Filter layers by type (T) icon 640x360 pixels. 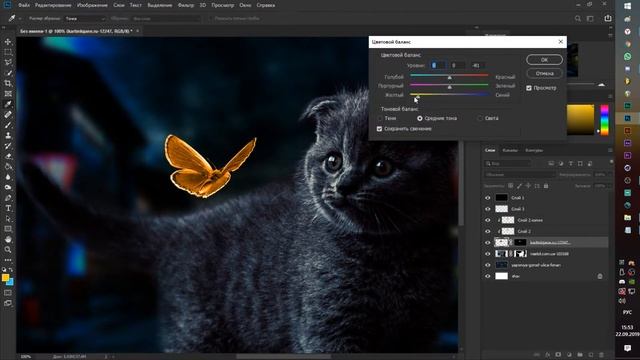coord(571,163)
